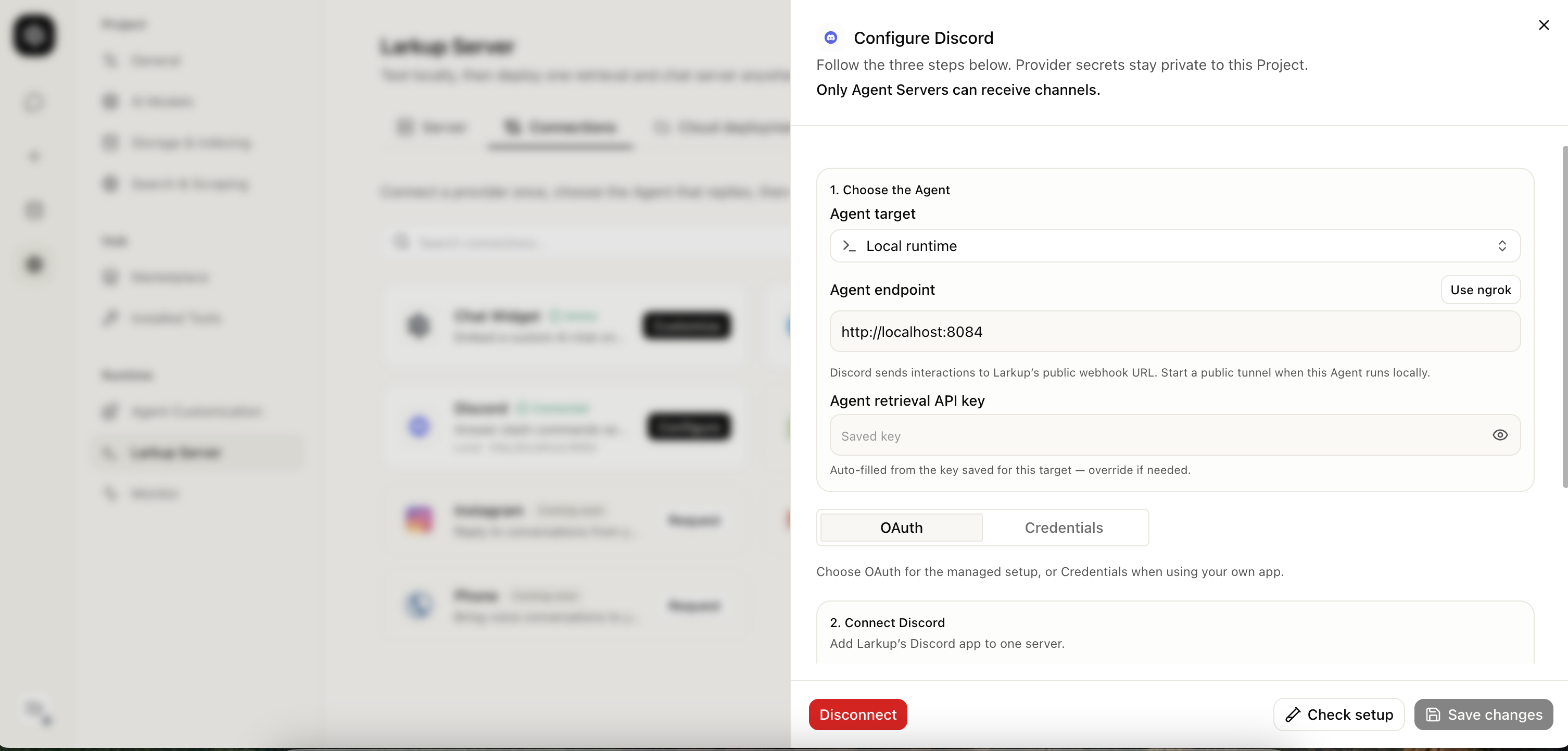Select Larkup Server item in the sidebar

(198, 453)
